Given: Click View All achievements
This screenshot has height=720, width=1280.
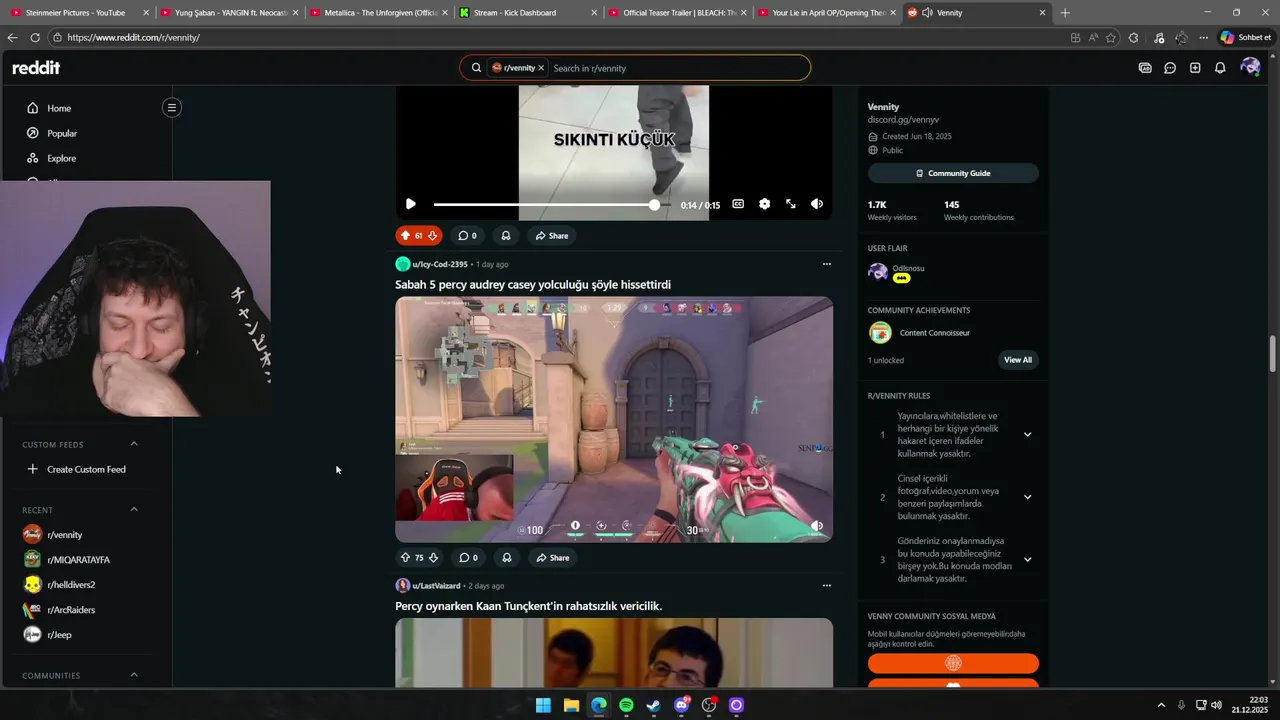Looking at the screenshot, I should [1018, 360].
